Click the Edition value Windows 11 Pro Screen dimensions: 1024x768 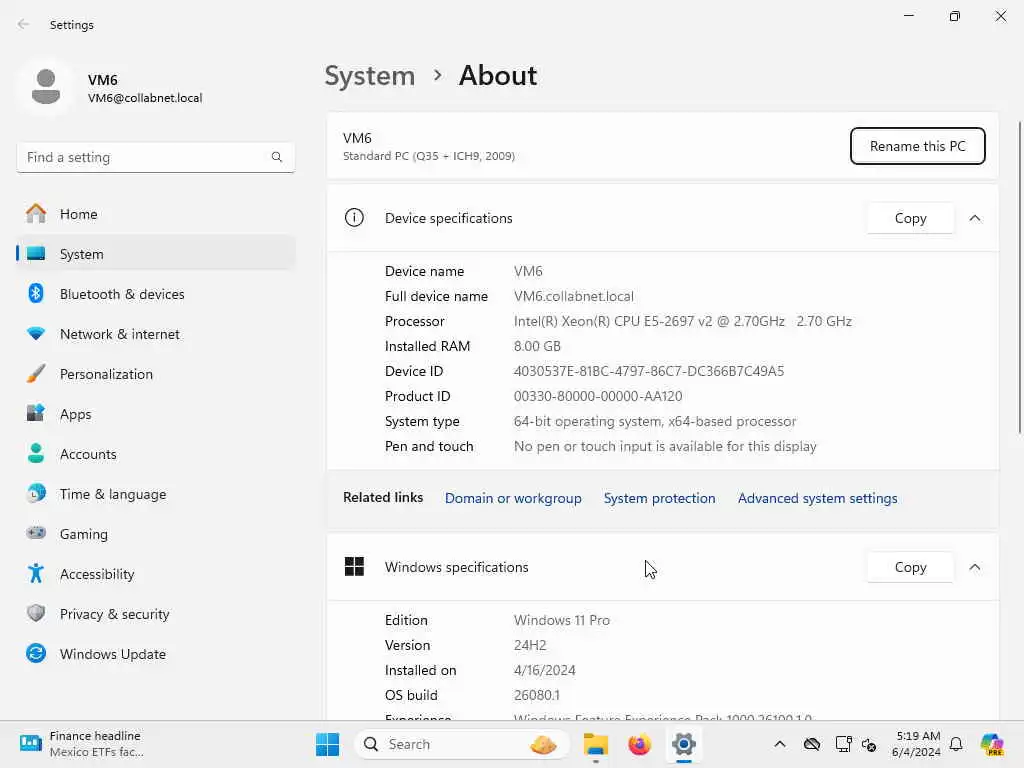point(562,620)
